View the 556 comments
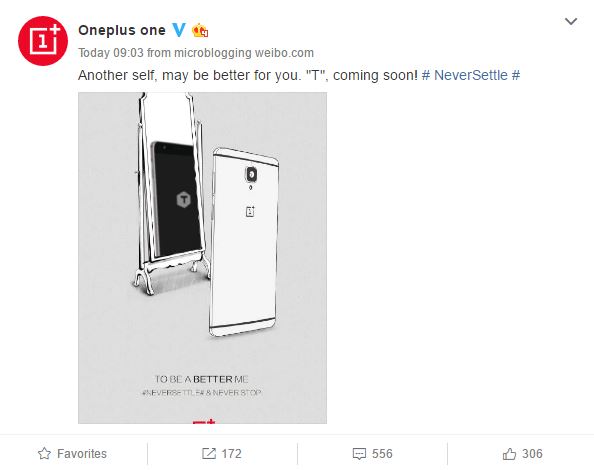This screenshot has width=594, height=470. tap(382, 453)
